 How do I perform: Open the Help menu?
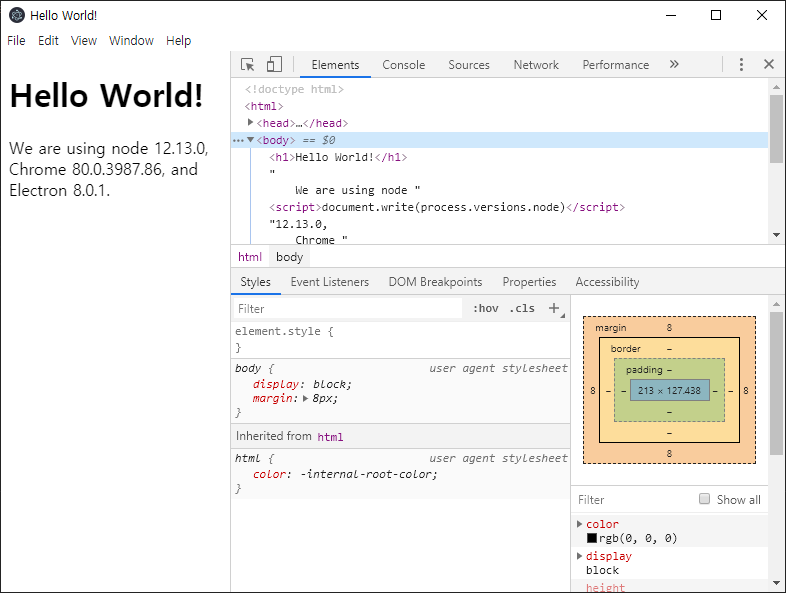coord(178,41)
